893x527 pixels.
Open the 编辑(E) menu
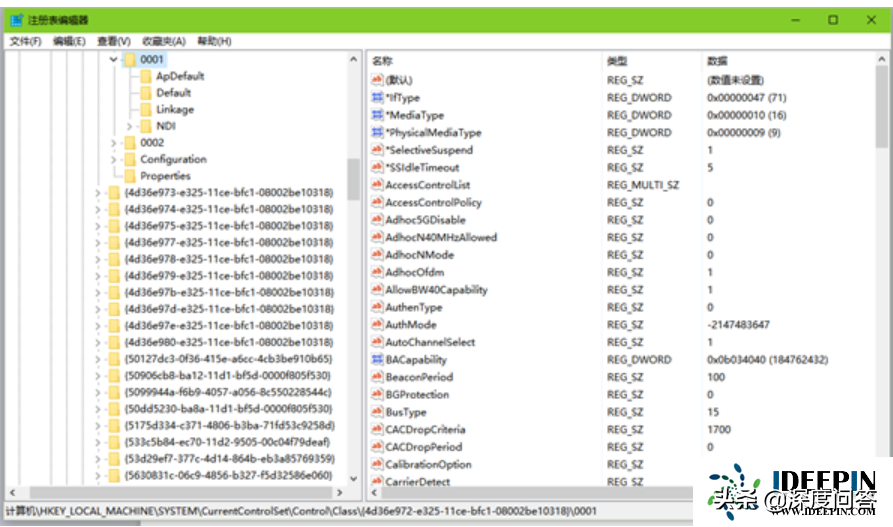point(69,41)
